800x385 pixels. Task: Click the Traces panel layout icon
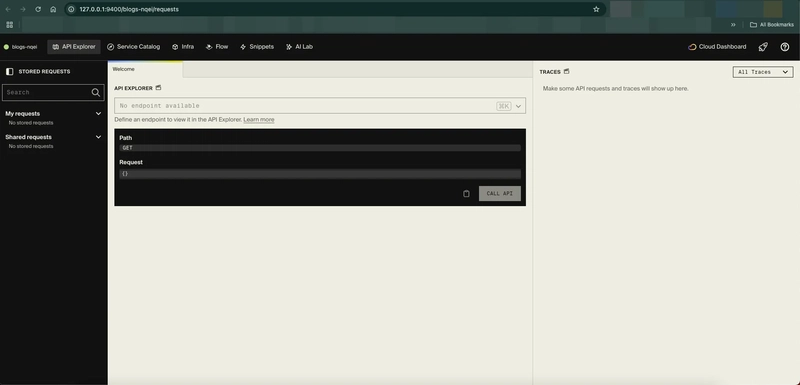coord(566,72)
